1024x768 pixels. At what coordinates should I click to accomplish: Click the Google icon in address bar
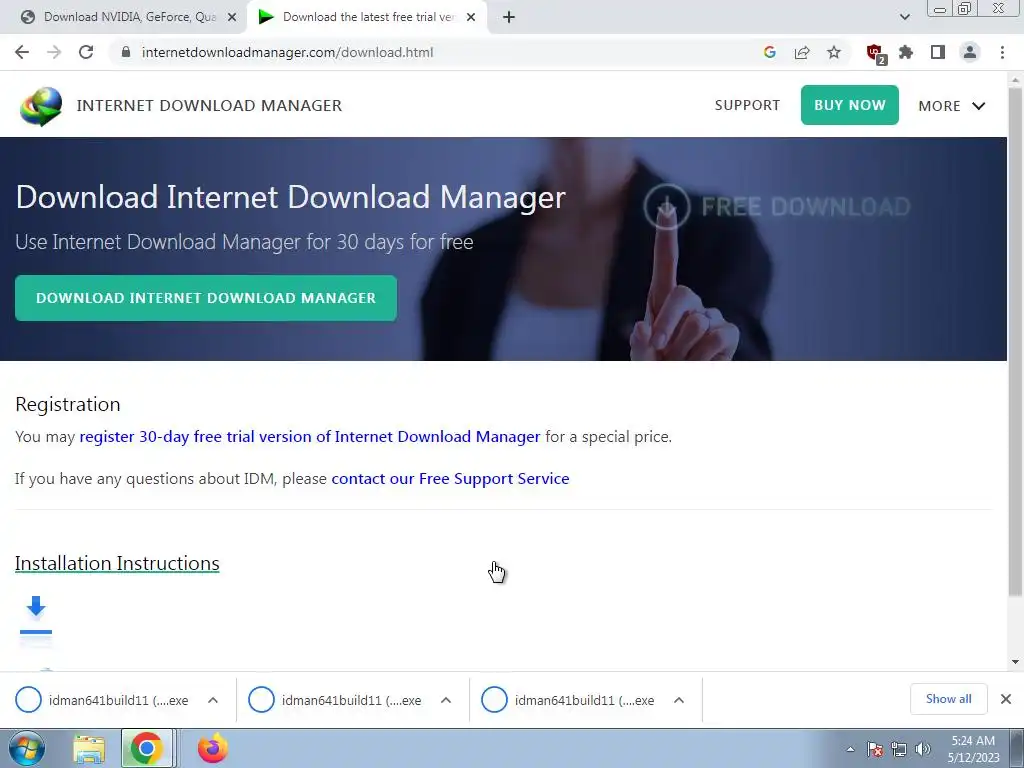(770, 52)
